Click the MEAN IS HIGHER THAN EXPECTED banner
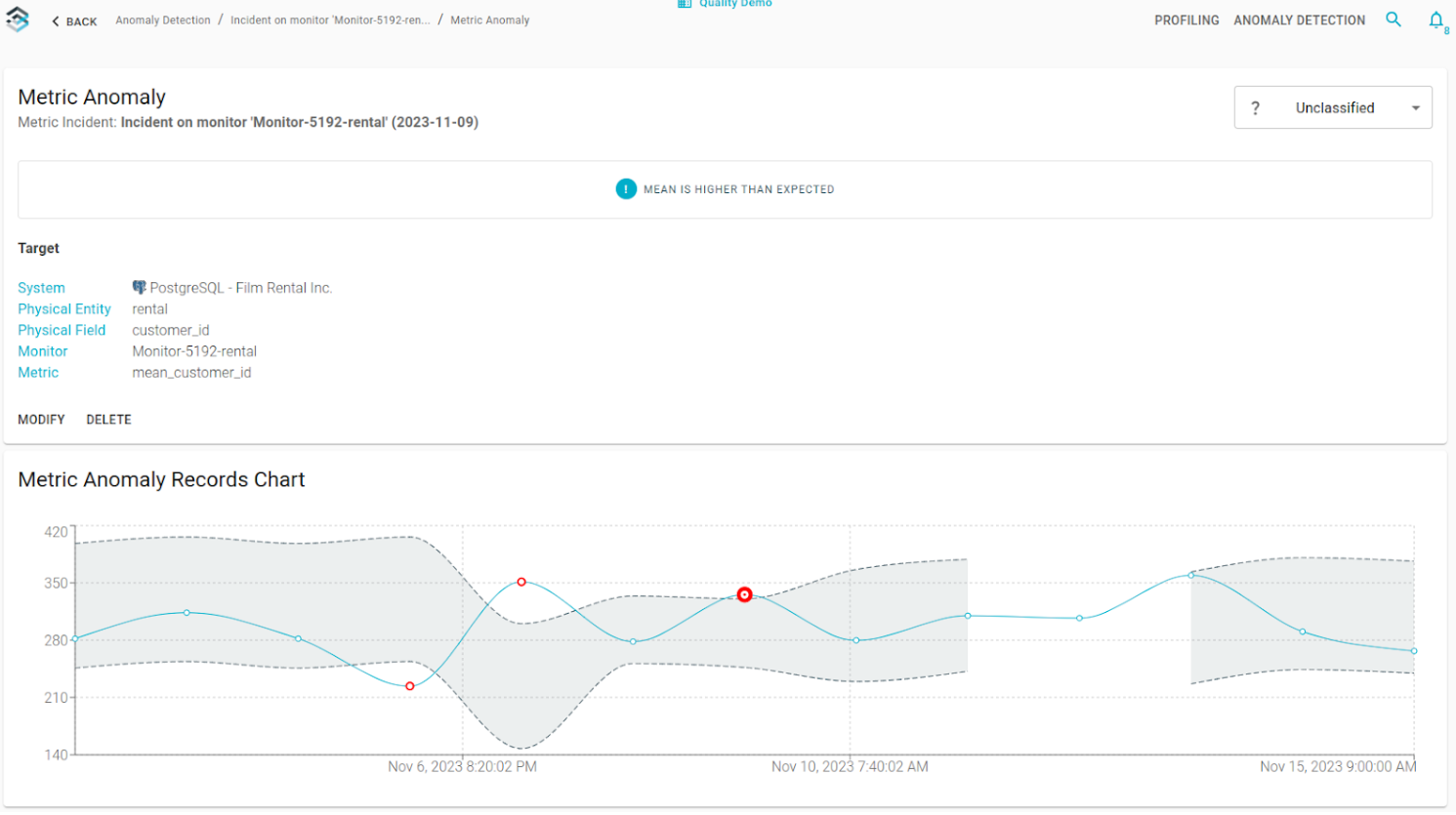 tap(725, 189)
